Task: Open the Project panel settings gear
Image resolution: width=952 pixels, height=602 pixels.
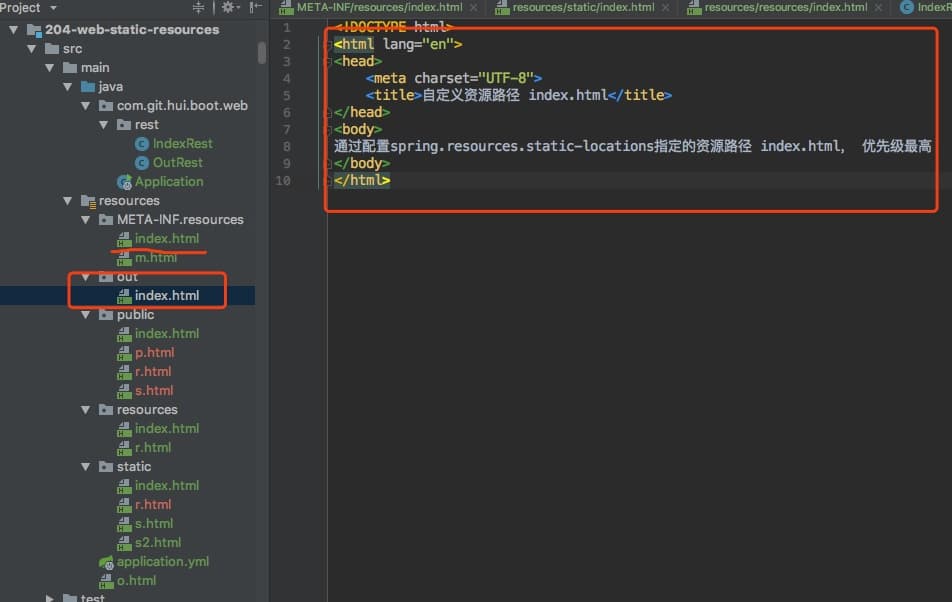Action: coord(227,8)
